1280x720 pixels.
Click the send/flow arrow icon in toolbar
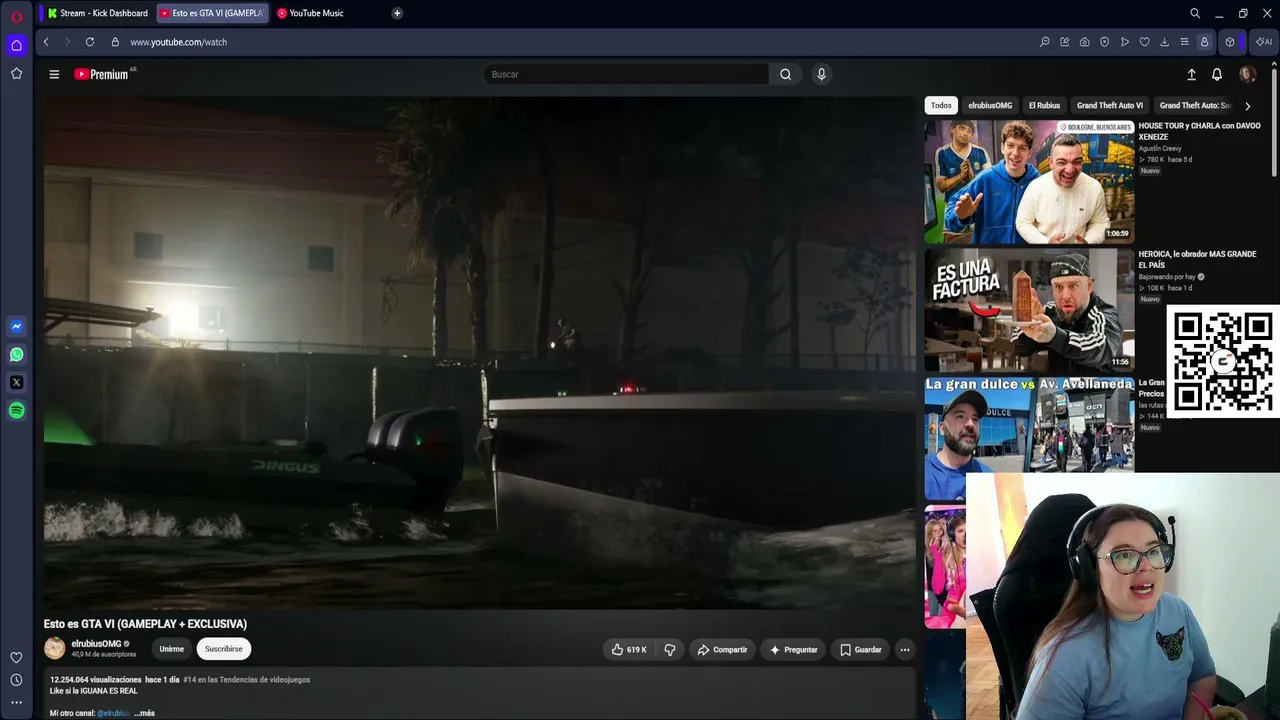click(x=1125, y=42)
